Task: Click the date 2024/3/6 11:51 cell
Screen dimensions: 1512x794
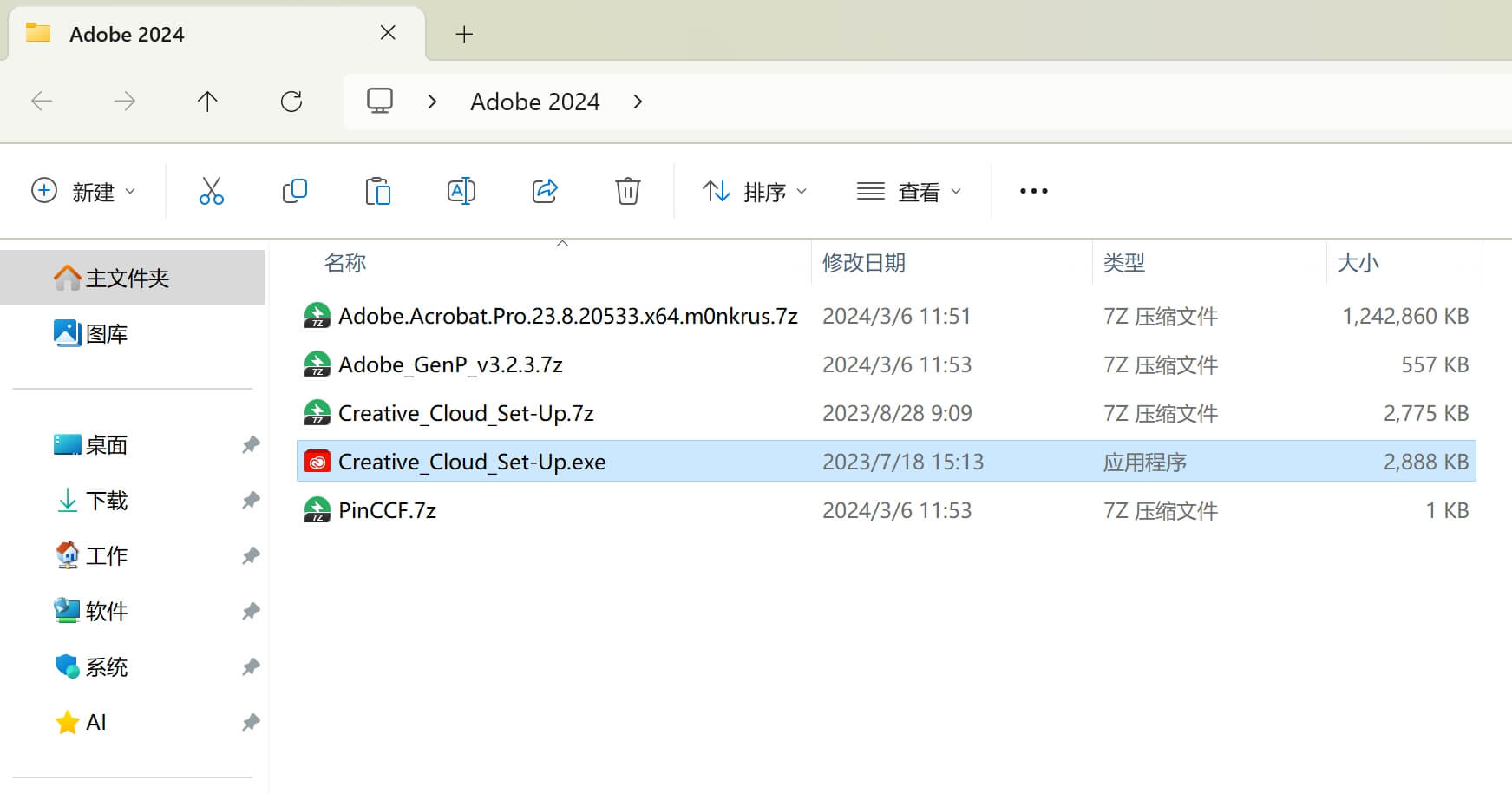Action: 897,316
